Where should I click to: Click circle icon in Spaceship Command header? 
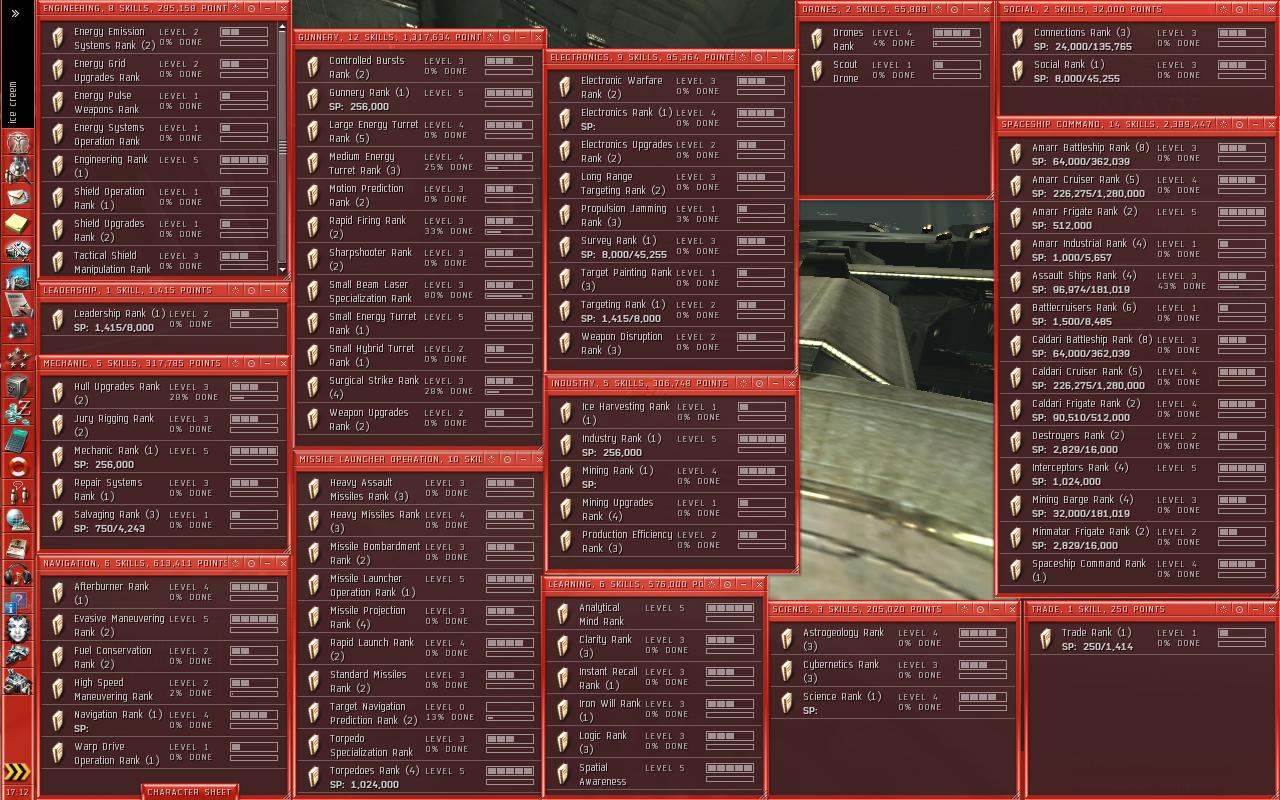[x=1240, y=124]
